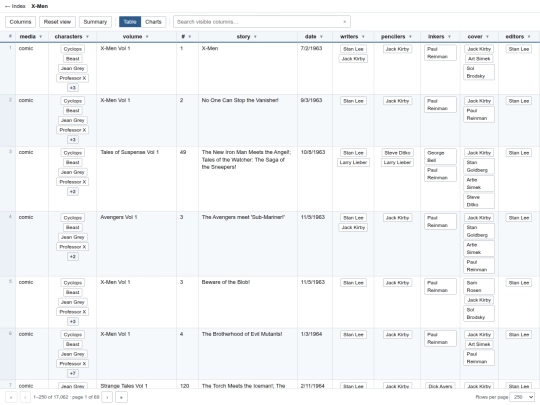
Task: Expand +2 characters in Tales of Suspense row
Action: tap(73, 191)
